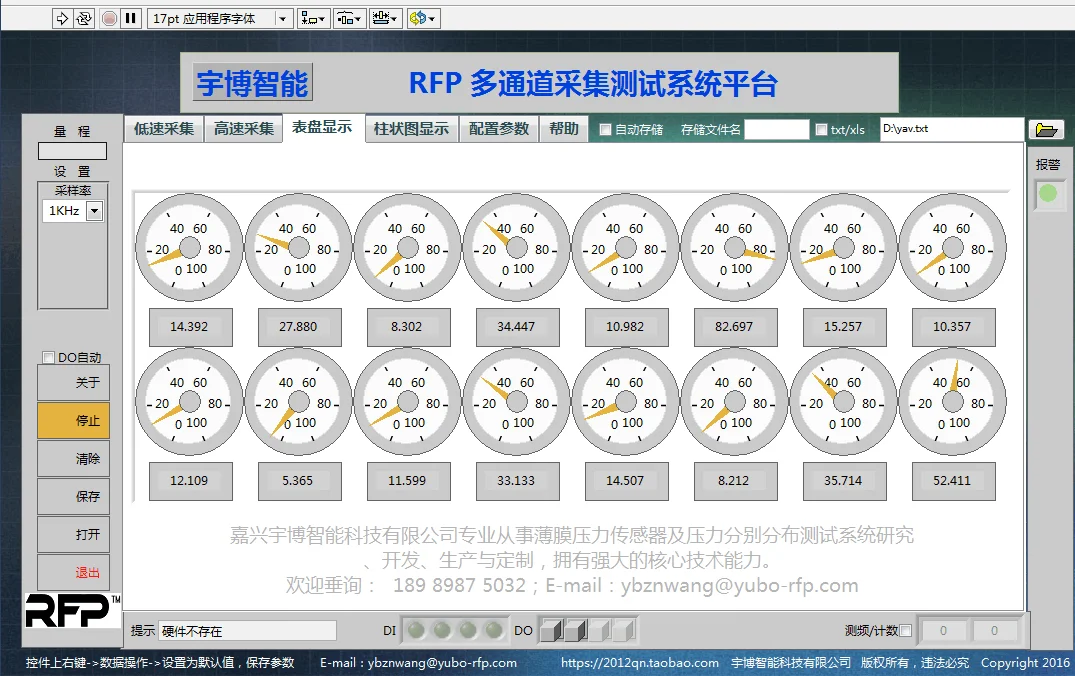Open the 柱状图显示 tab
1075x676 pixels.
click(x=411, y=128)
